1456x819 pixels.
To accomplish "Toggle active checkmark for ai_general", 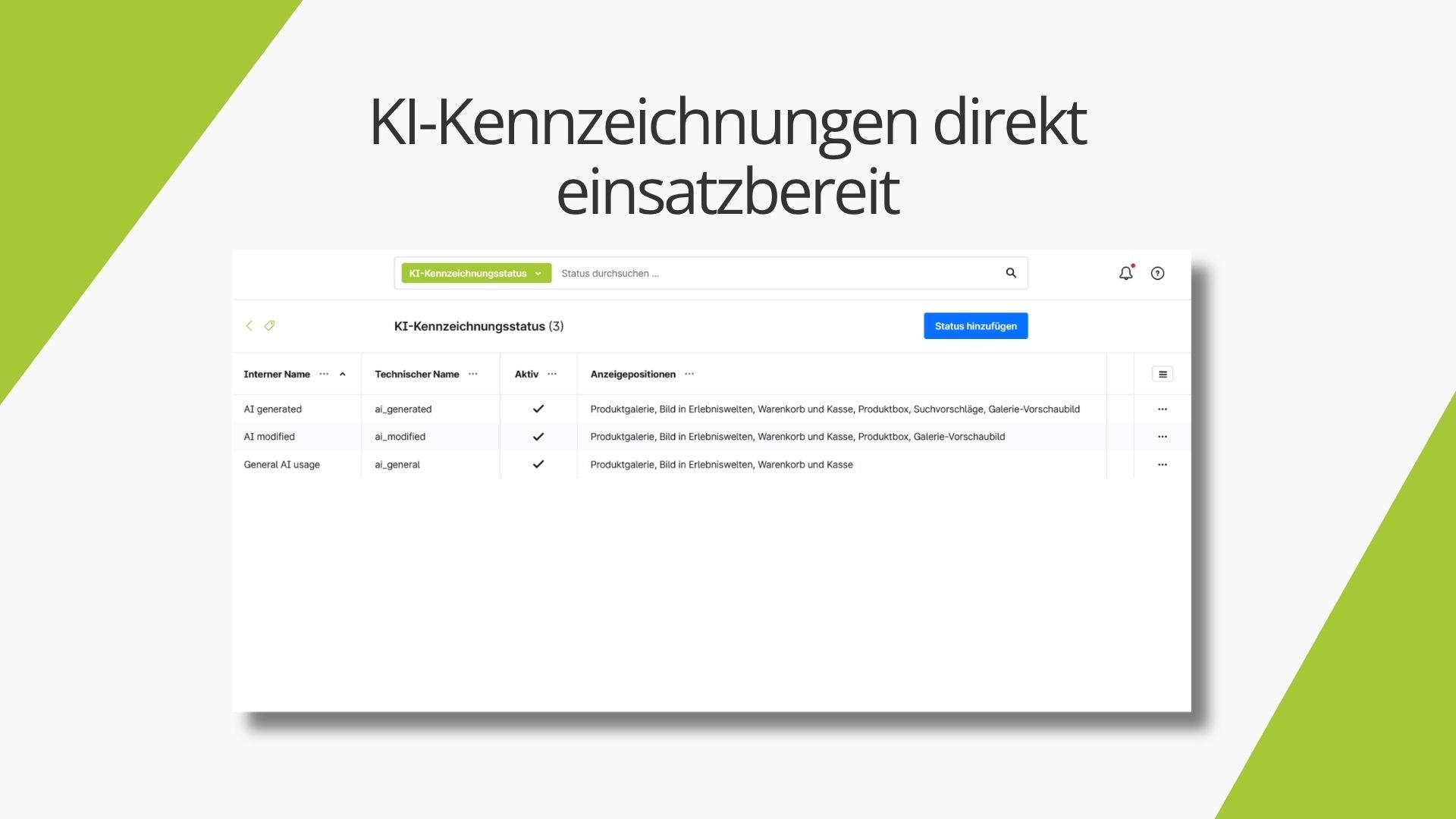I will tap(538, 464).
